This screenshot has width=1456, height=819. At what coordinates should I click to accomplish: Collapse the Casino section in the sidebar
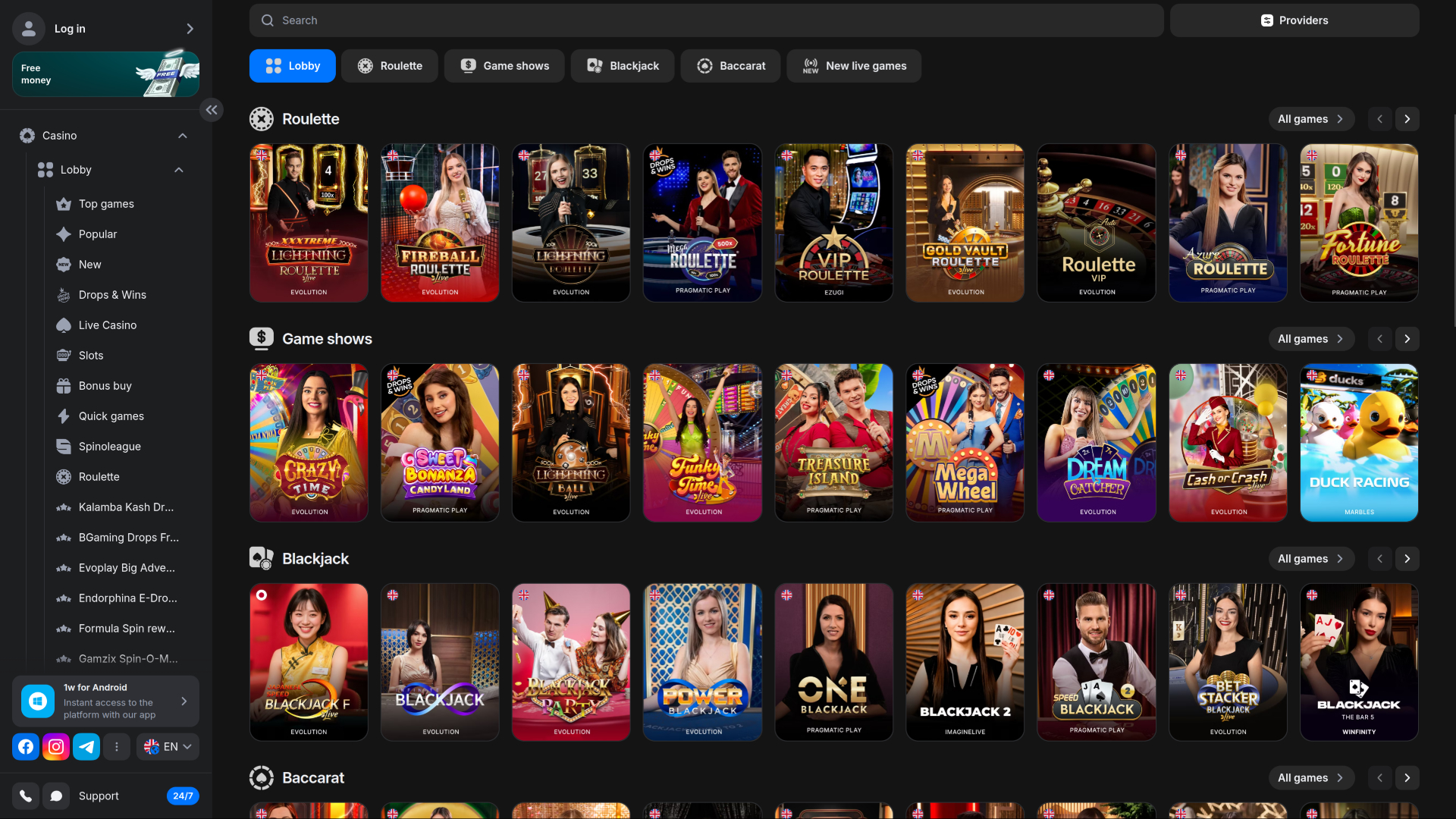click(x=182, y=135)
